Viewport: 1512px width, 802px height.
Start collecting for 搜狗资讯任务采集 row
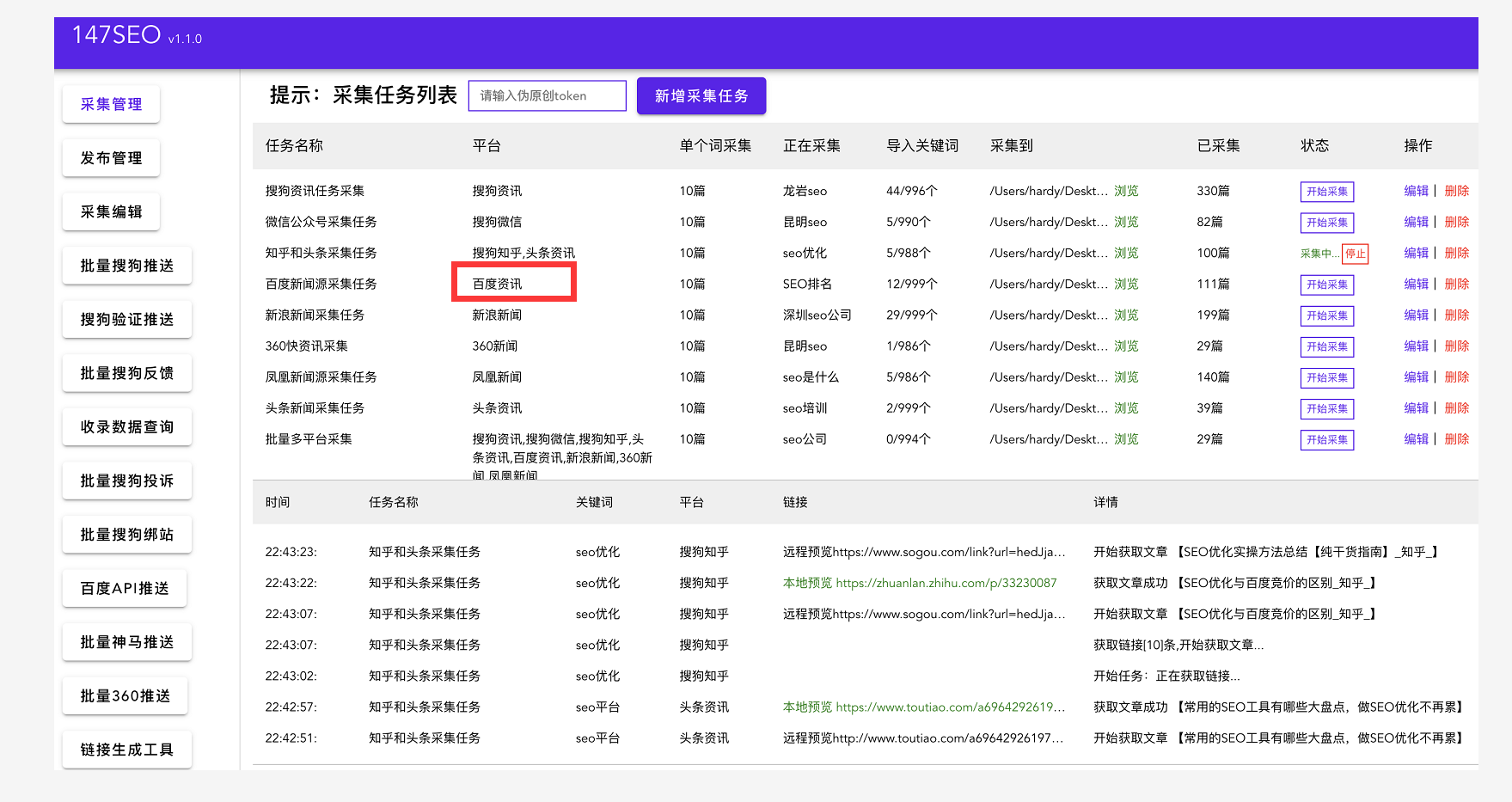[1326, 192]
